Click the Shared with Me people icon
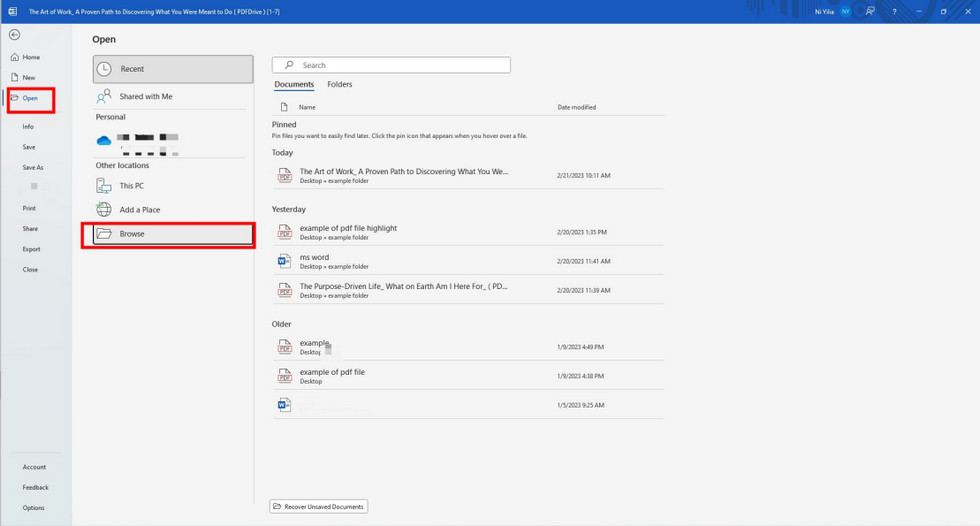The image size is (980, 526). point(104,97)
